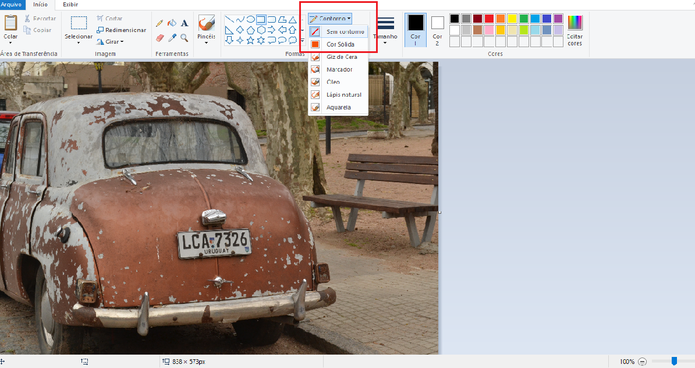Viewport: 695px width, 368px height.
Task: Click the zoom out minus button
Action: (x=642, y=362)
